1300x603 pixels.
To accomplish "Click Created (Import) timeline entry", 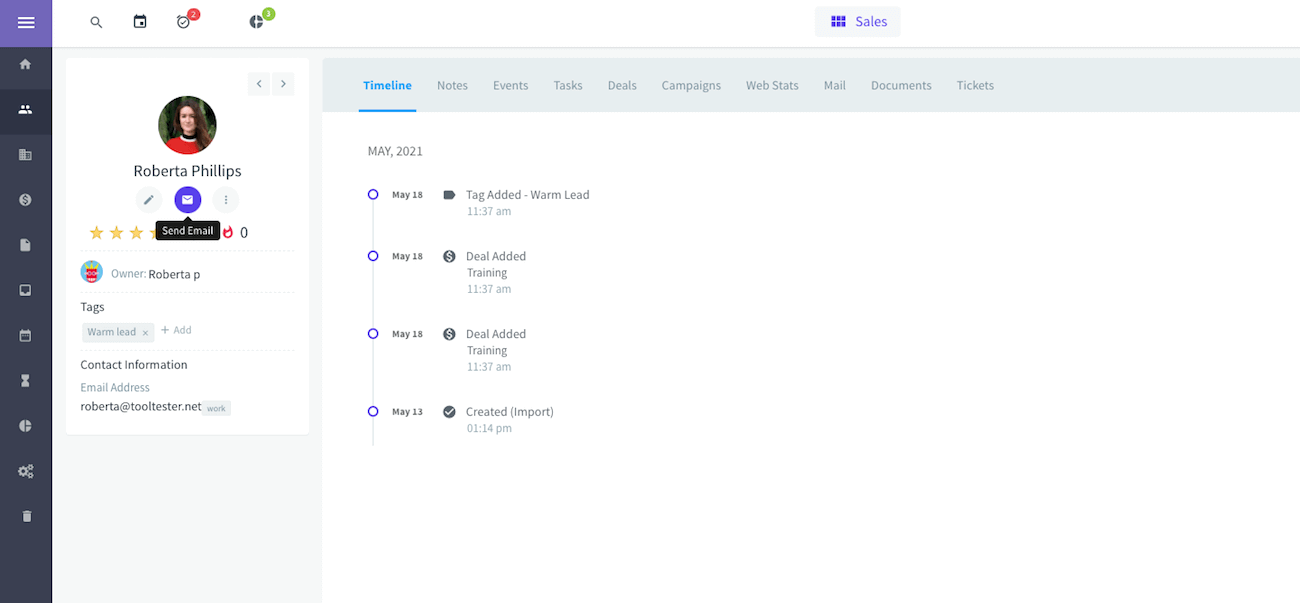I will coord(509,412).
